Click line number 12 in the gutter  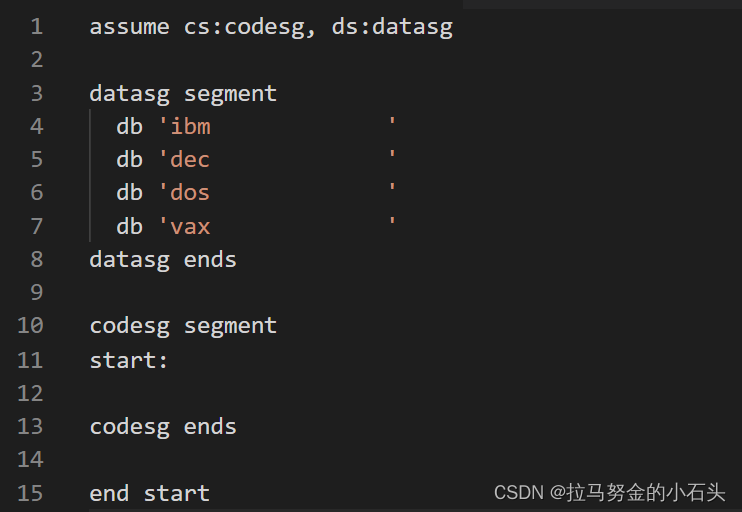pos(30,393)
